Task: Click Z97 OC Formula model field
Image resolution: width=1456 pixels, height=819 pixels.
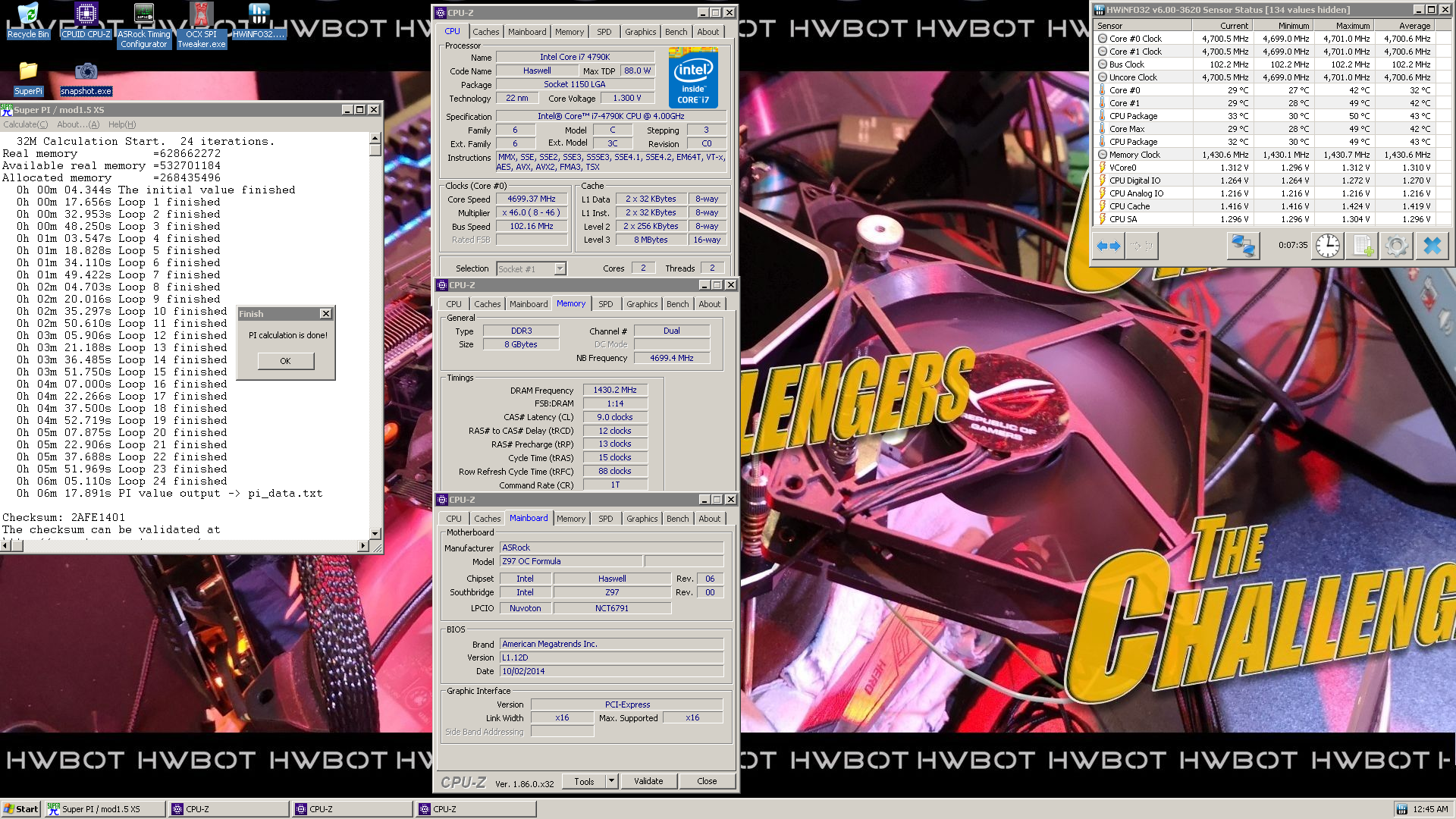Action: click(x=570, y=562)
